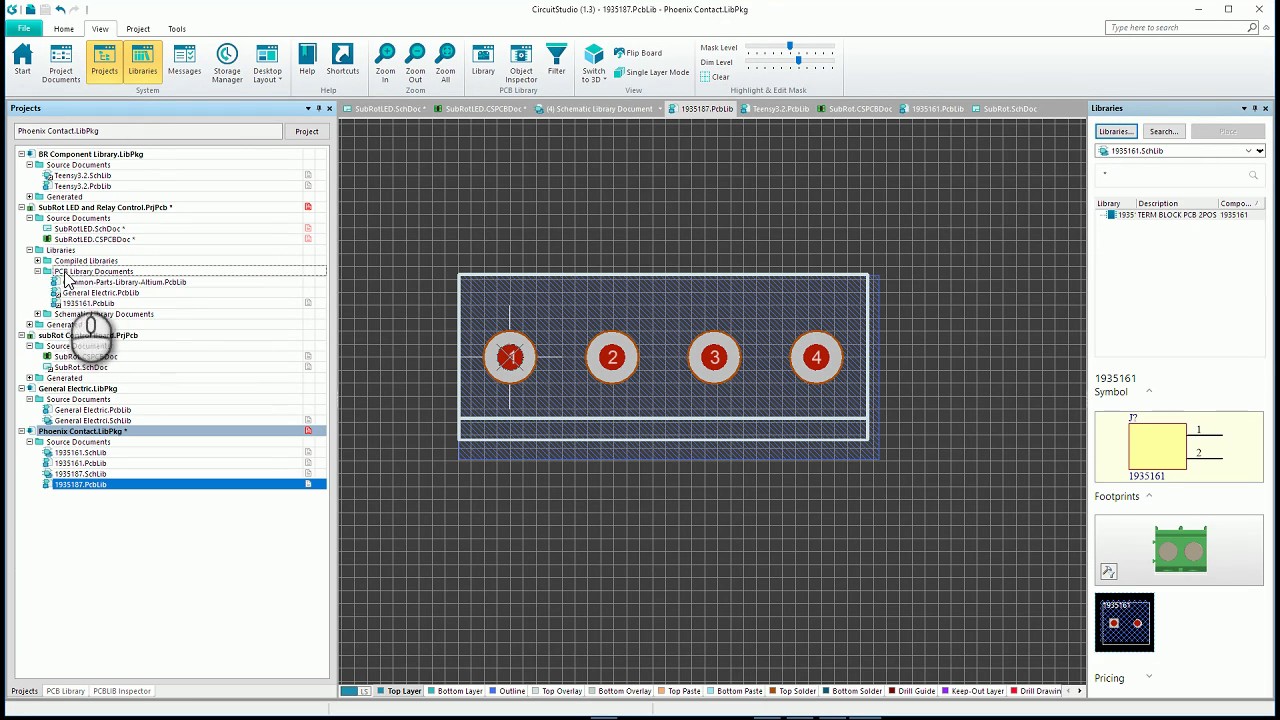Open the Shortcuts reference

pyautogui.click(x=342, y=61)
